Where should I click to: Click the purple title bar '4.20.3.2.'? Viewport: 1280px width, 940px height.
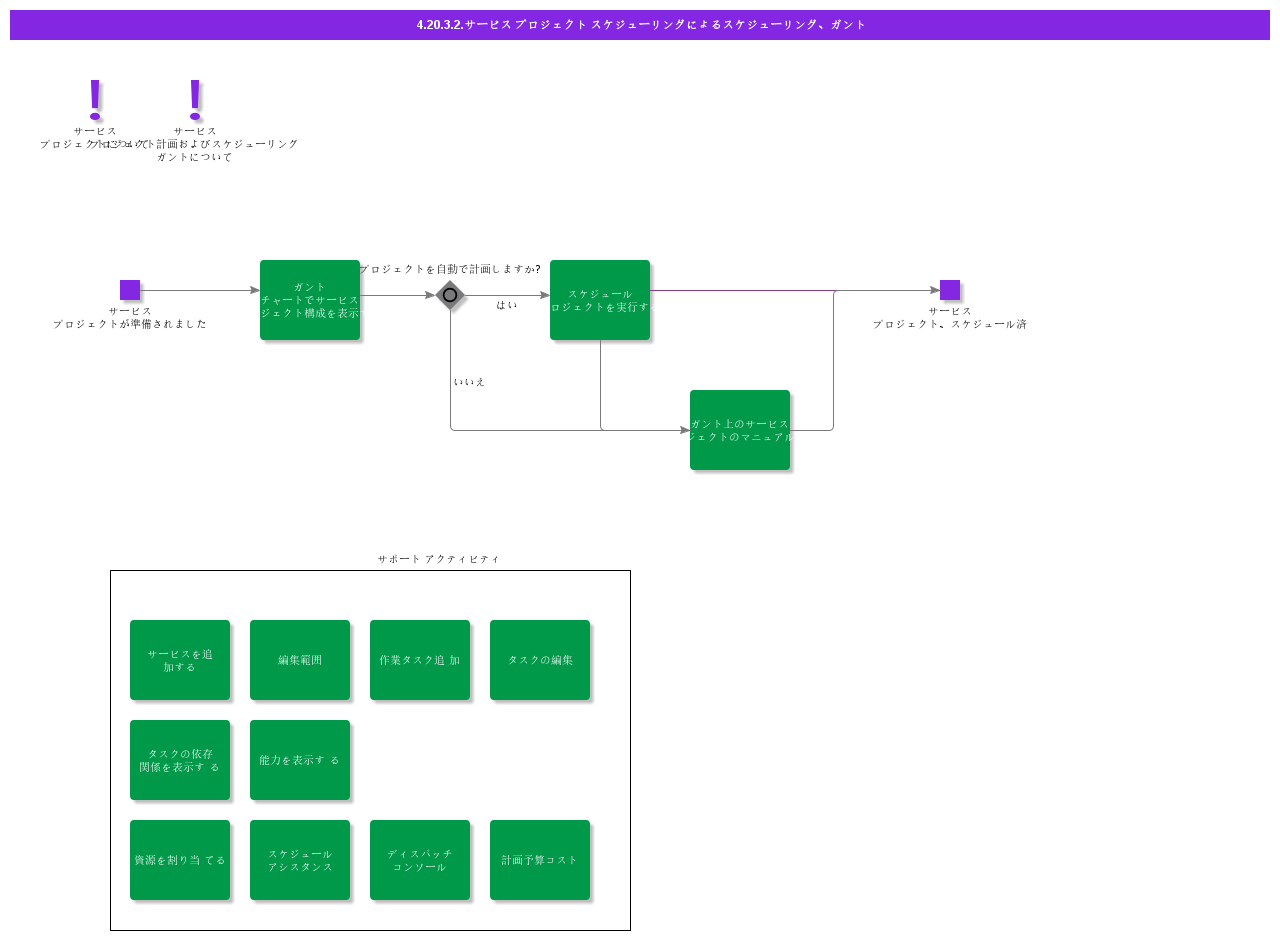tap(640, 25)
